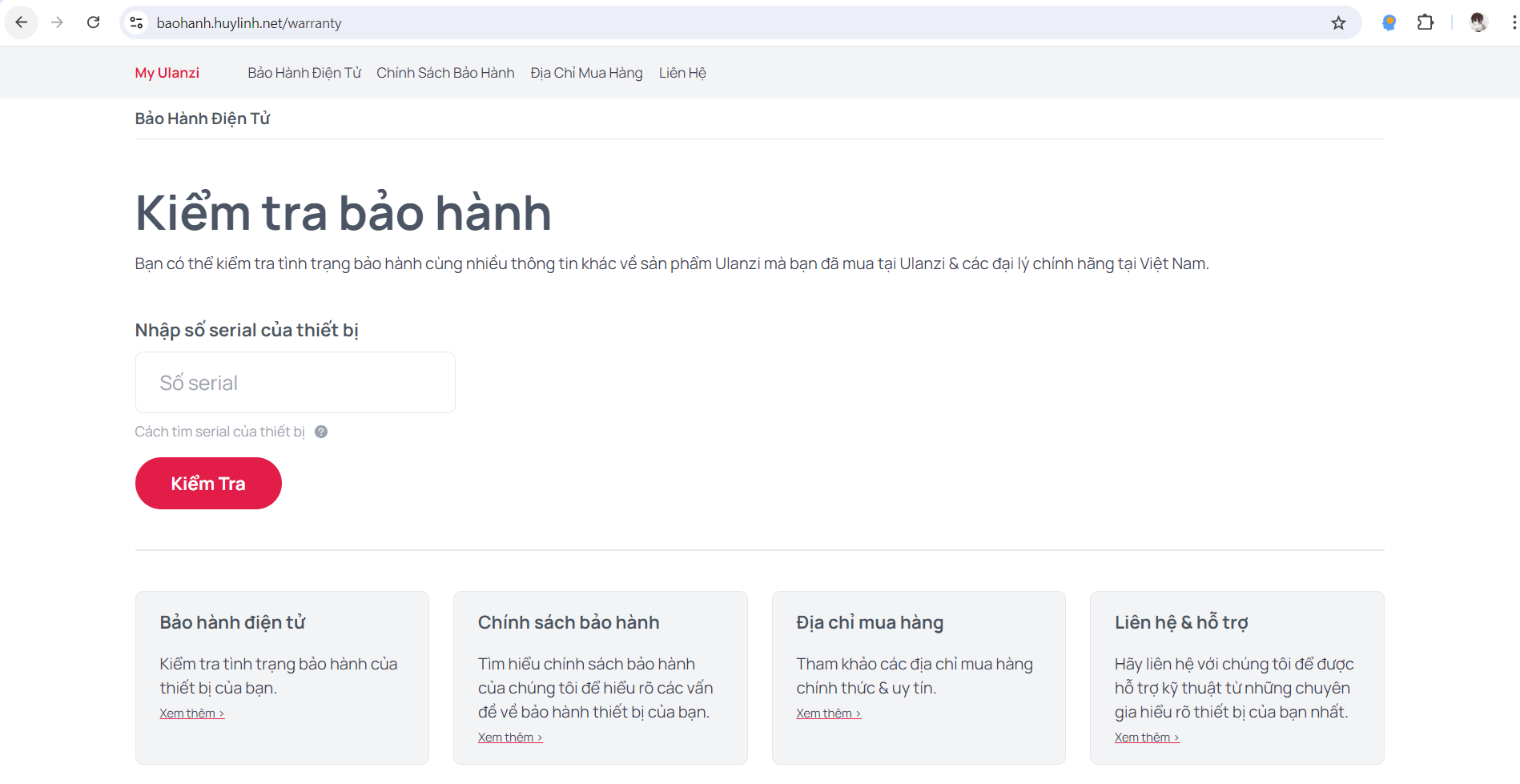Open the blue extension icon
The image size is (1520, 784).
click(x=1389, y=23)
